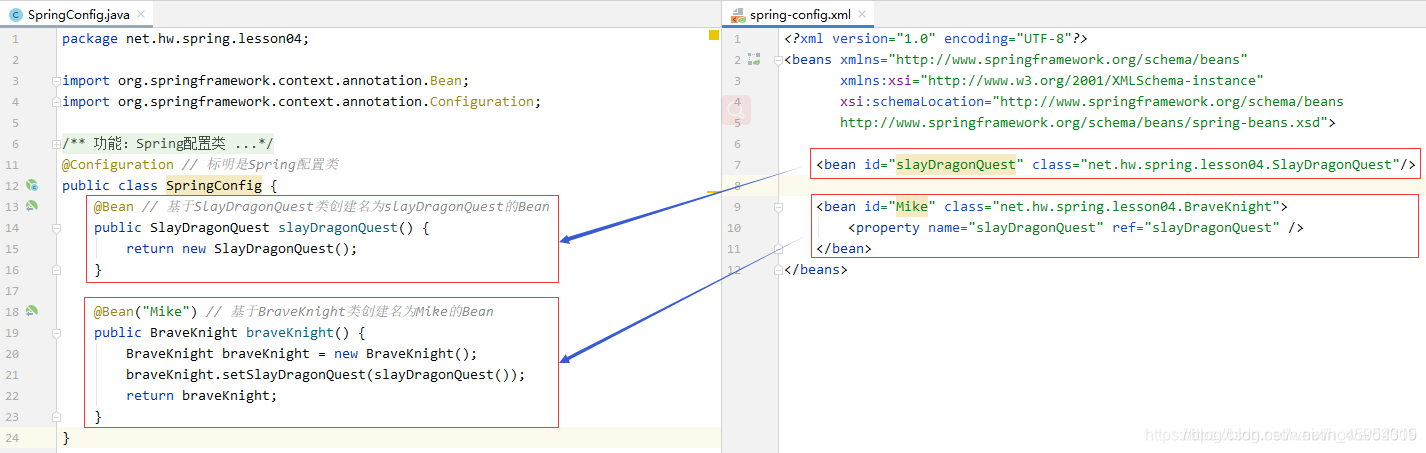Click Spring context gutter icon on XML line 2
This screenshot has width=1426, height=453.
[x=754, y=59]
